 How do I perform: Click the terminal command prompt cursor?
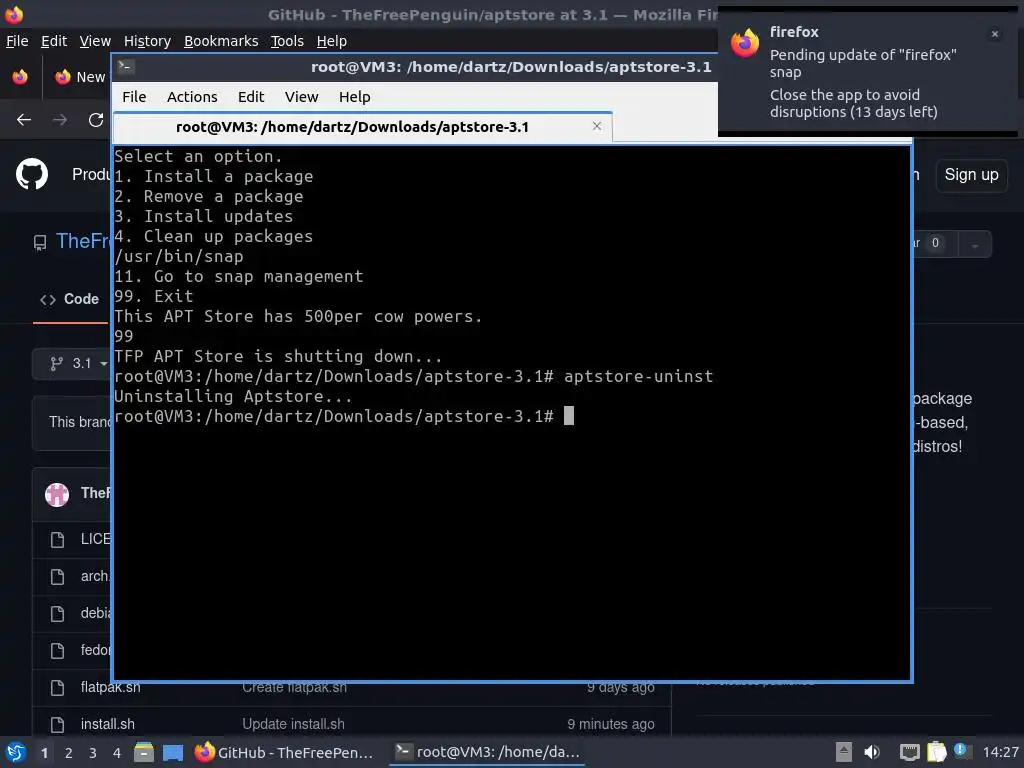[x=569, y=416]
